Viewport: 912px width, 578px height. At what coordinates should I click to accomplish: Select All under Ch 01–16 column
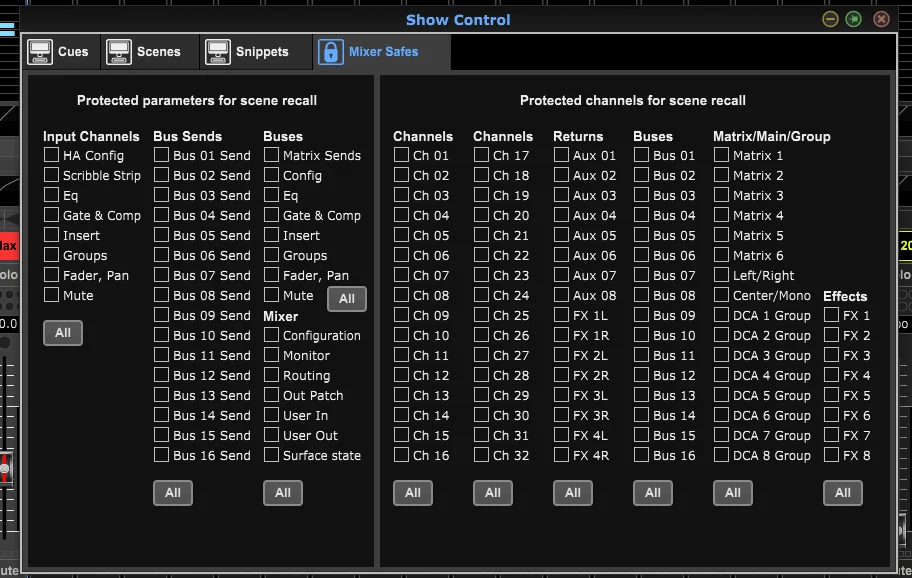[413, 493]
